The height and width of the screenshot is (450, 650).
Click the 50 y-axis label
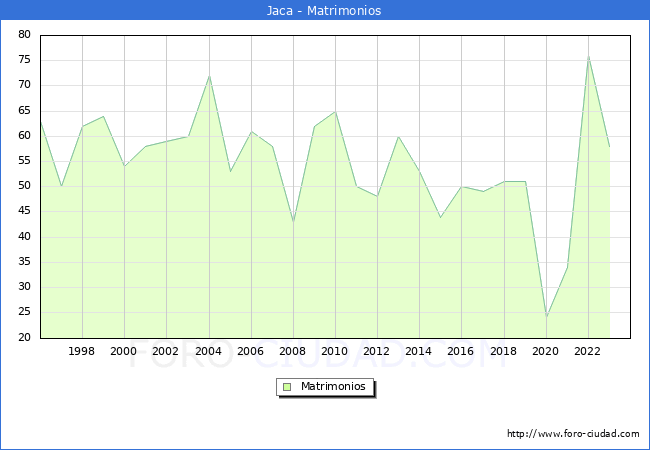click(x=23, y=186)
